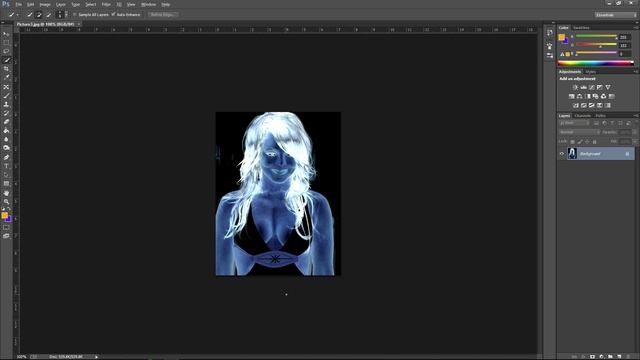Image resolution: width=640 pixels, height=360 pixels.
Task: Select the Paint Bucket tool
Action: coord(6,131)
